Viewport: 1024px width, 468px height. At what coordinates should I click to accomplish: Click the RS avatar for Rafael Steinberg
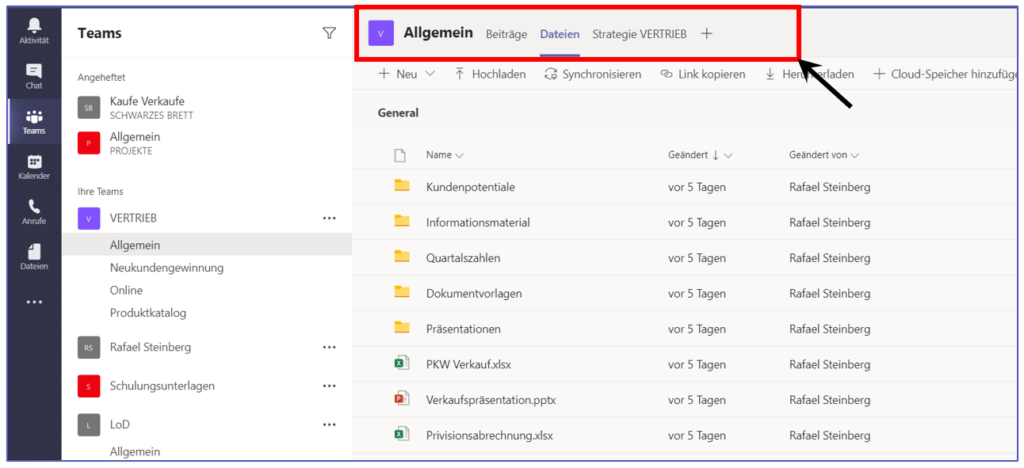(88, 347)
